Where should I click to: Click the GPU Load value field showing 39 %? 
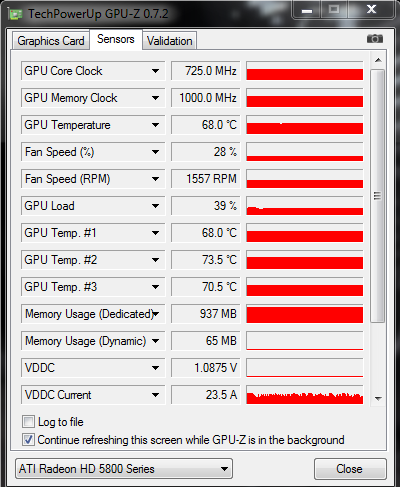point(206,206)
